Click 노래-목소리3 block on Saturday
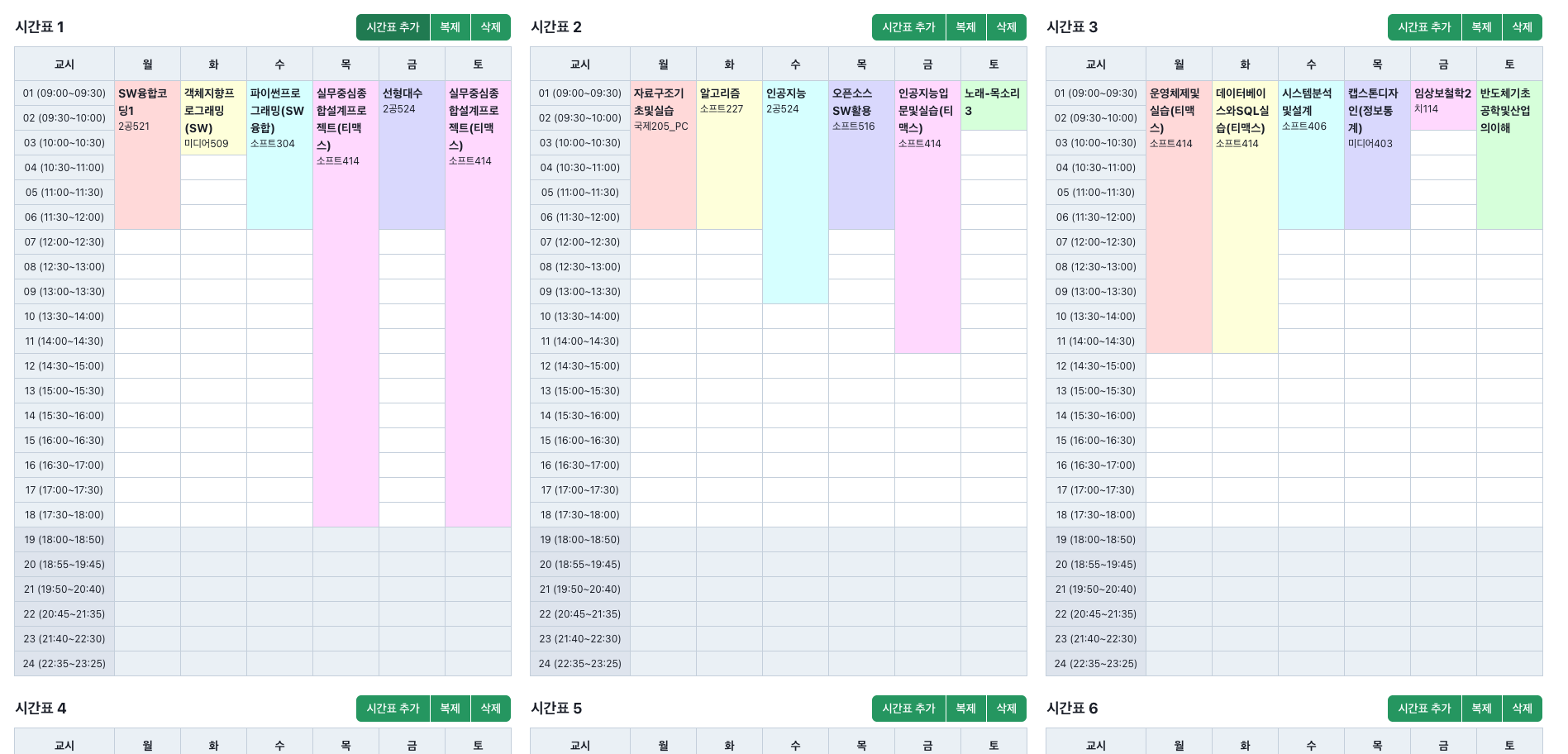 tap(994, 105)
